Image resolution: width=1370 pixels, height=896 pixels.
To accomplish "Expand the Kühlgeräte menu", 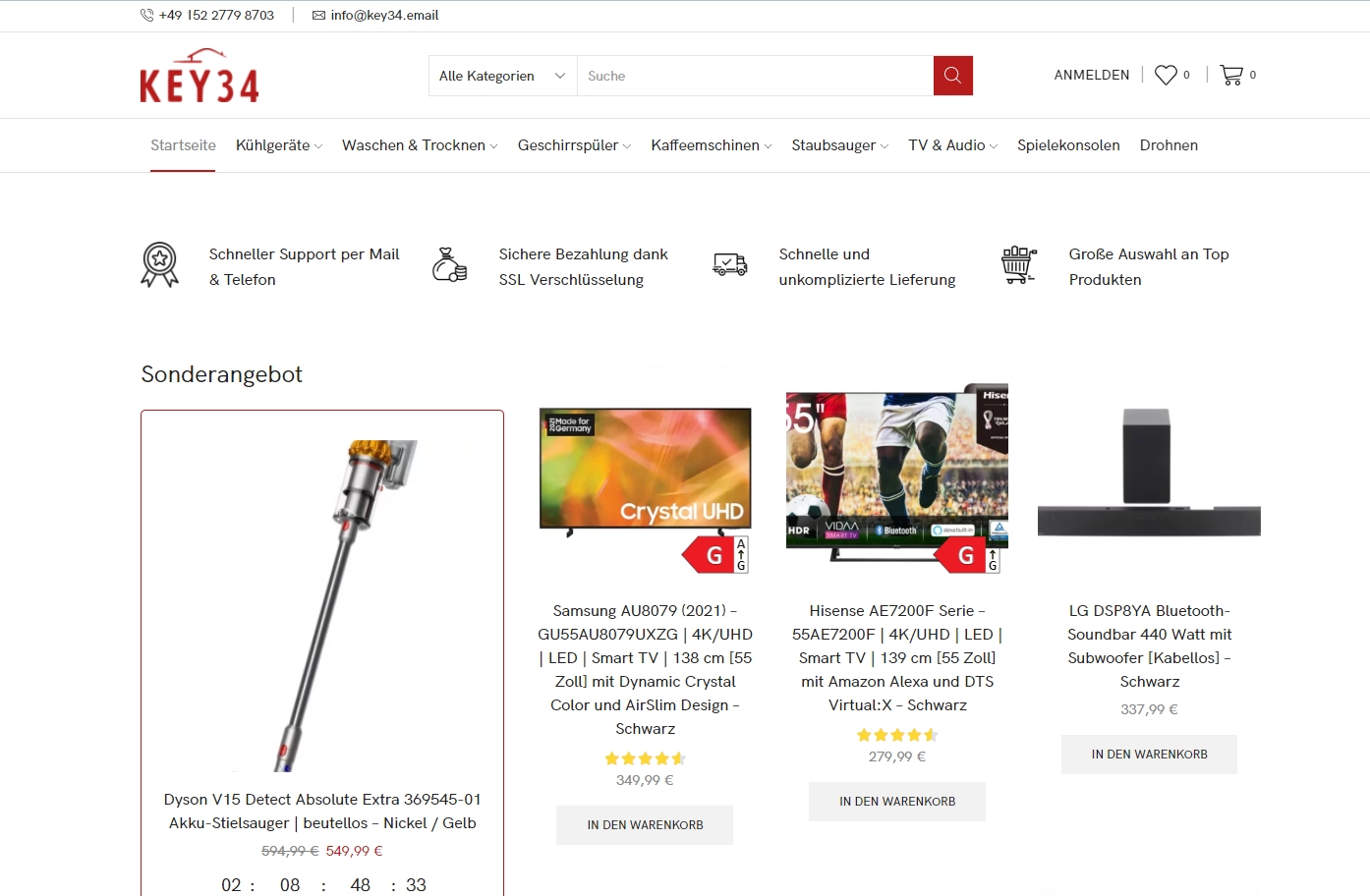I will pos(279,145).
